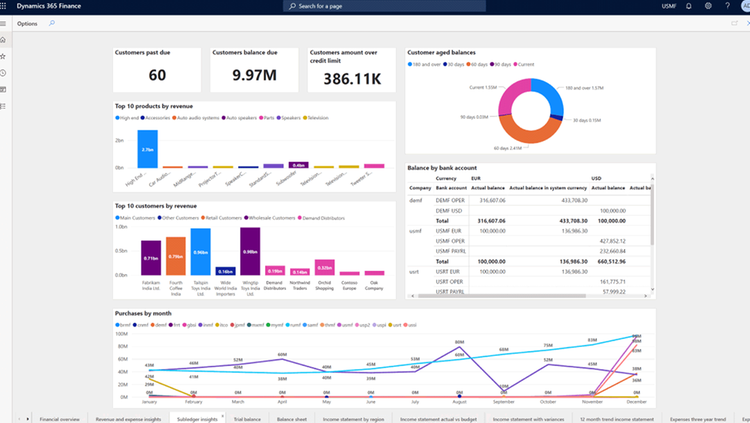Screen dimensions: 750x423
Task: Expand the navigation pane hamburger
Action: [x=3, y=23]
